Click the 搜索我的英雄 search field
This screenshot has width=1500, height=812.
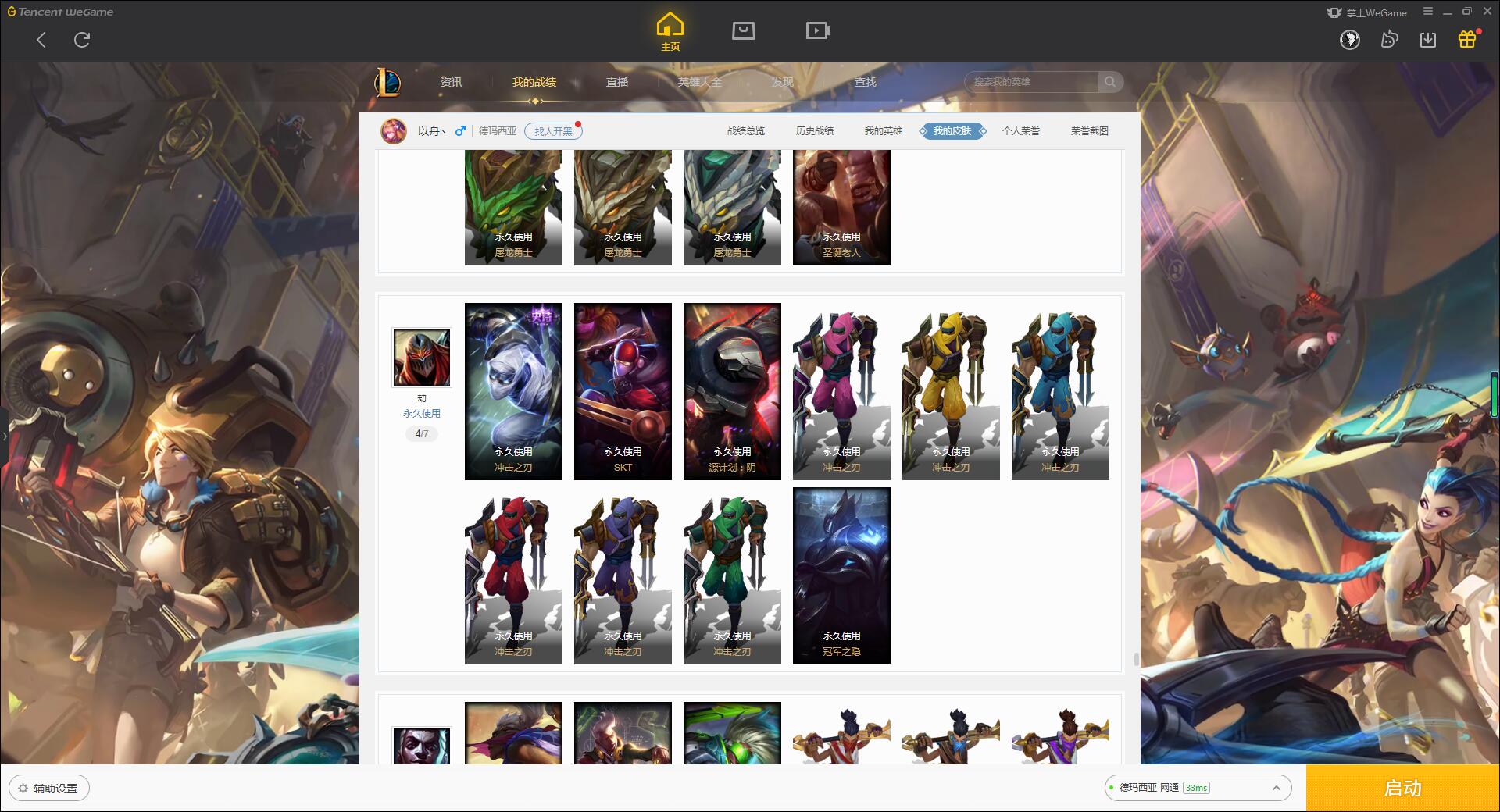[1031, 82]
